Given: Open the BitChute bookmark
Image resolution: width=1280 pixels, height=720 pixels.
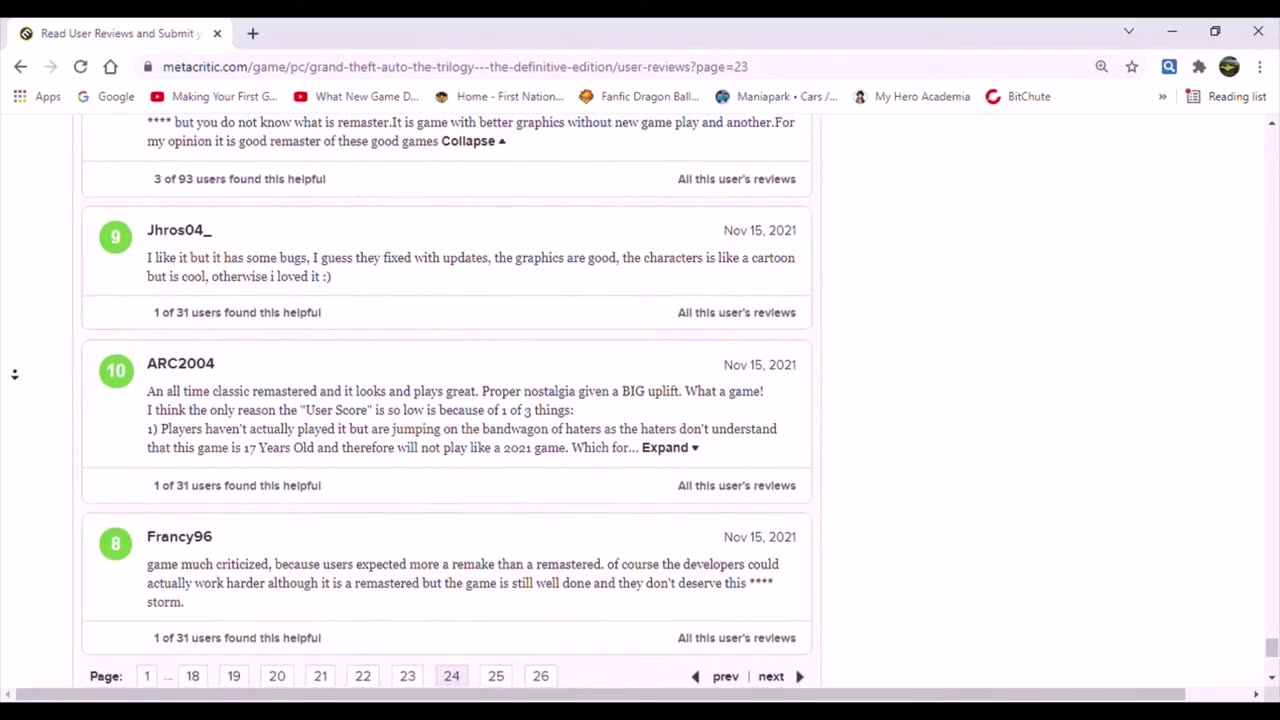Looking at the screenshot, I should pos(1018,97).
